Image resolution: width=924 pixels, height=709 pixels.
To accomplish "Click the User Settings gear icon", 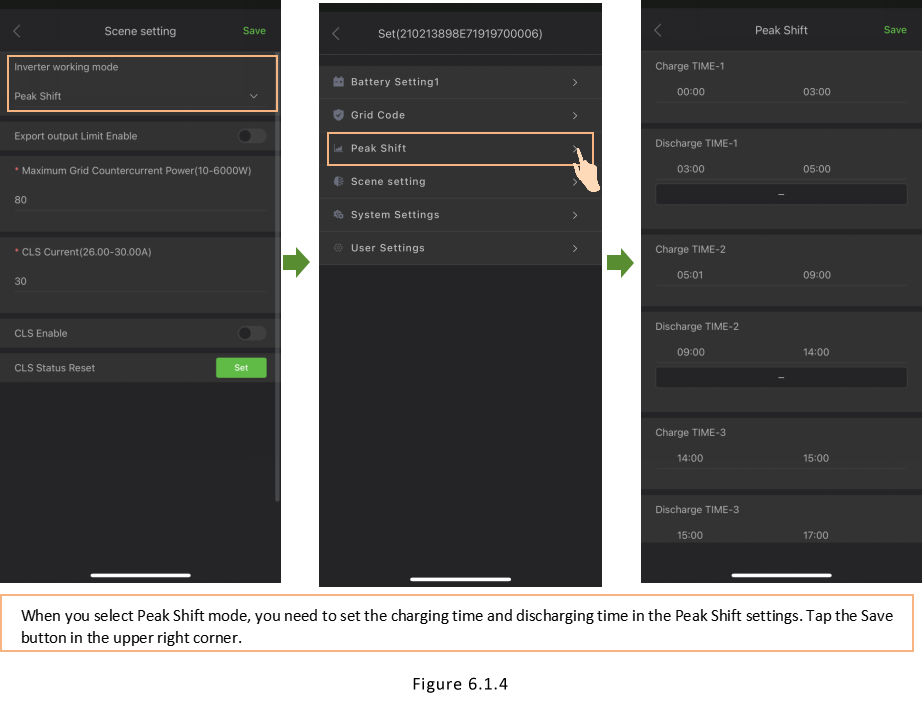I will 338,248.
